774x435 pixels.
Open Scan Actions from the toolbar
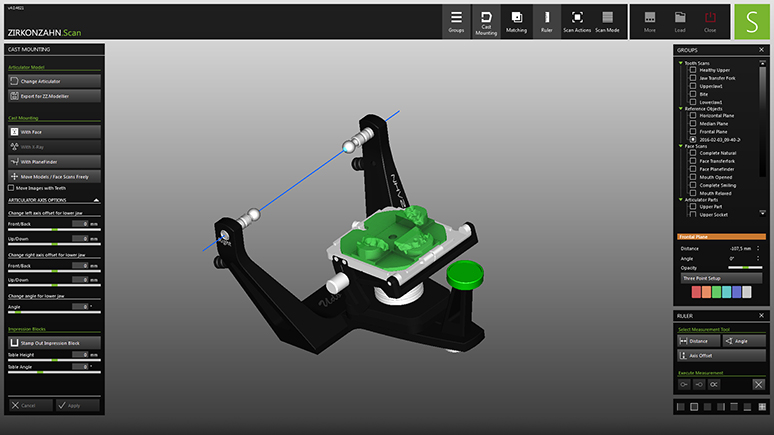click(x=577, y=21)
